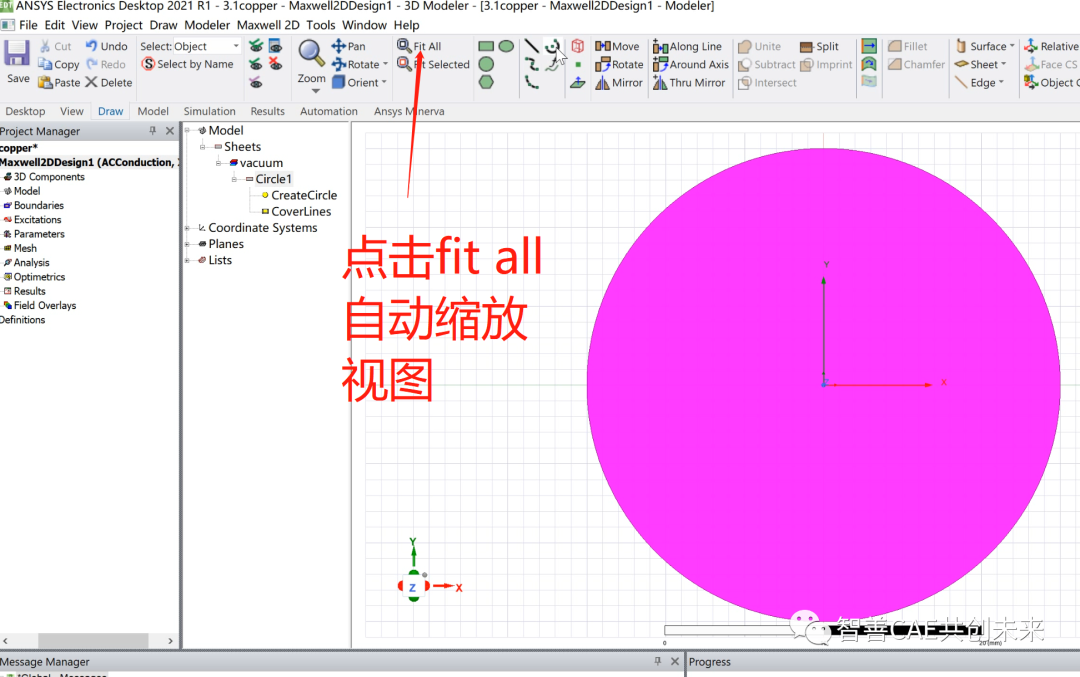1080x677 pixels.
Task: Pin the Project Manager panel
Action: pos(155,129)
